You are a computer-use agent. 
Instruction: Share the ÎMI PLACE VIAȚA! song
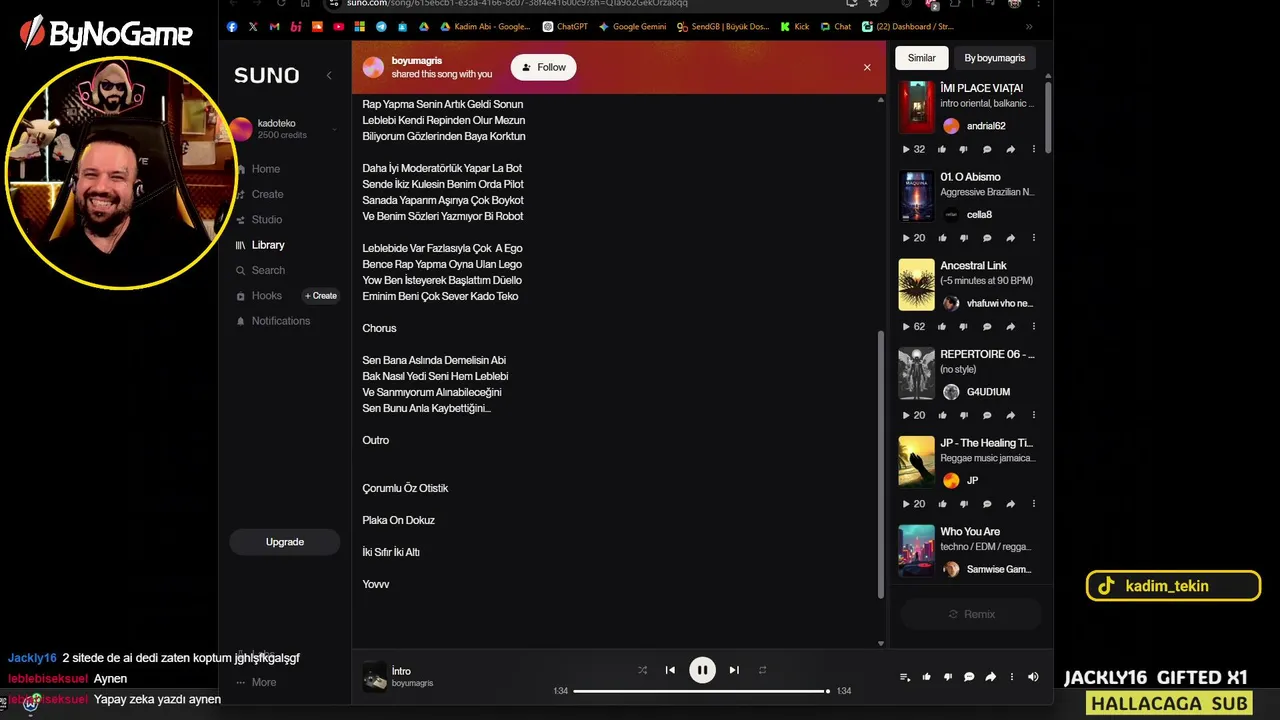(1010, 149)
